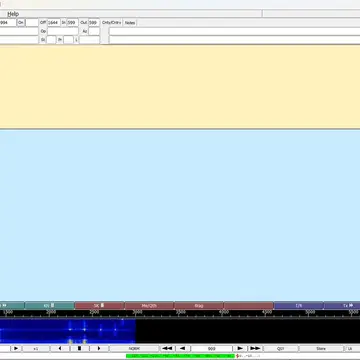Focus the Az azimuth input field
Viewport: 360px width, 360px height.
pyautogui.click(x=94, y=31)
